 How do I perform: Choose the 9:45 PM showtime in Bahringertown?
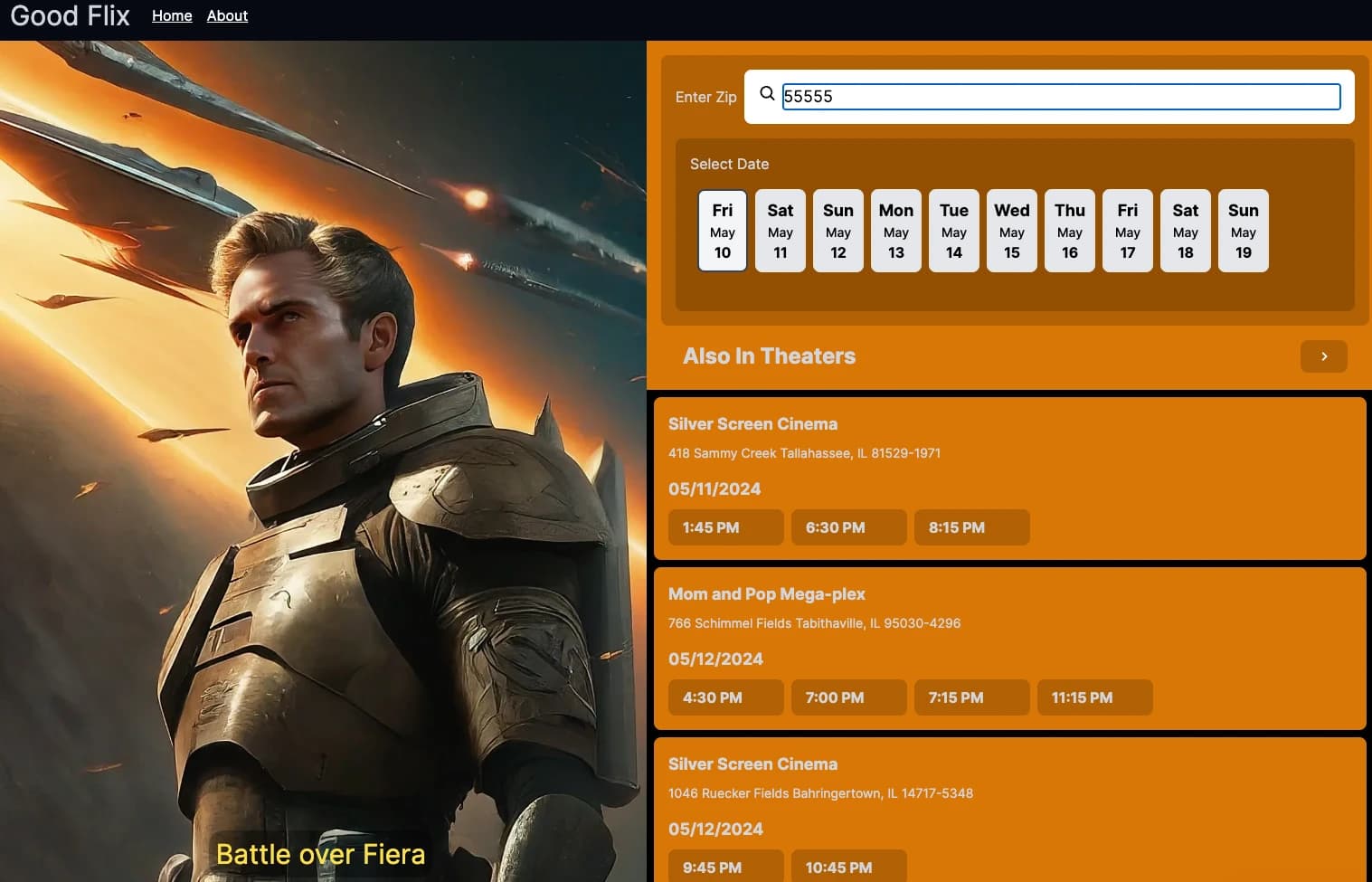[725, 867]
